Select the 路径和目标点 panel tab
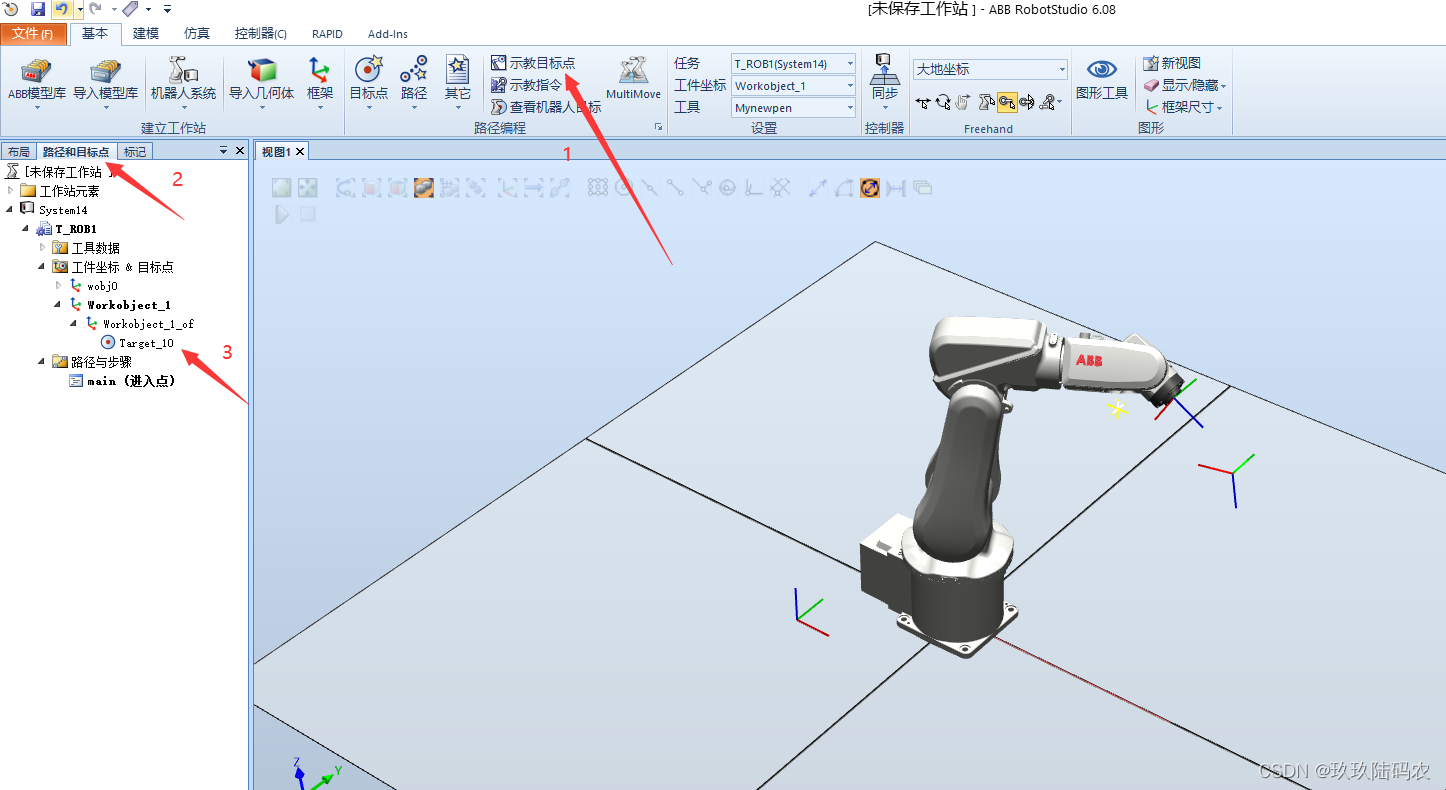Screen dimensions: 1446x790 click(x=76, y=152)
